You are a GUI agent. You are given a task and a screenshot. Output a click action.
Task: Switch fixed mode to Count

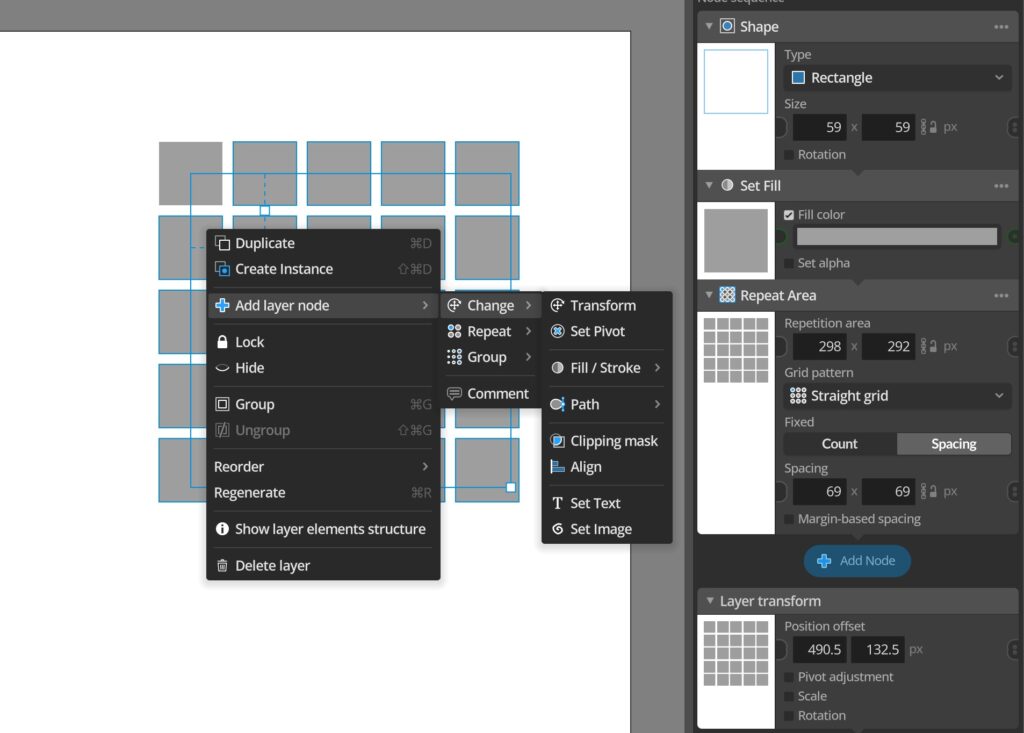pyautogui.click(x=840, y=444)
